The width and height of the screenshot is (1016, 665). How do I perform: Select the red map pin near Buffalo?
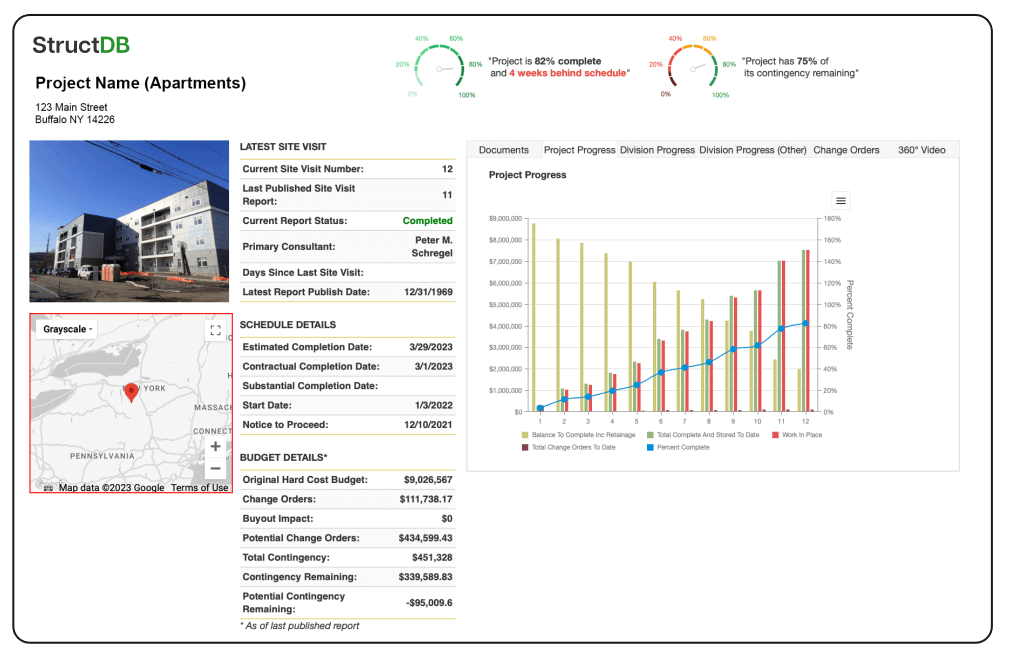[x=132, y=391]
